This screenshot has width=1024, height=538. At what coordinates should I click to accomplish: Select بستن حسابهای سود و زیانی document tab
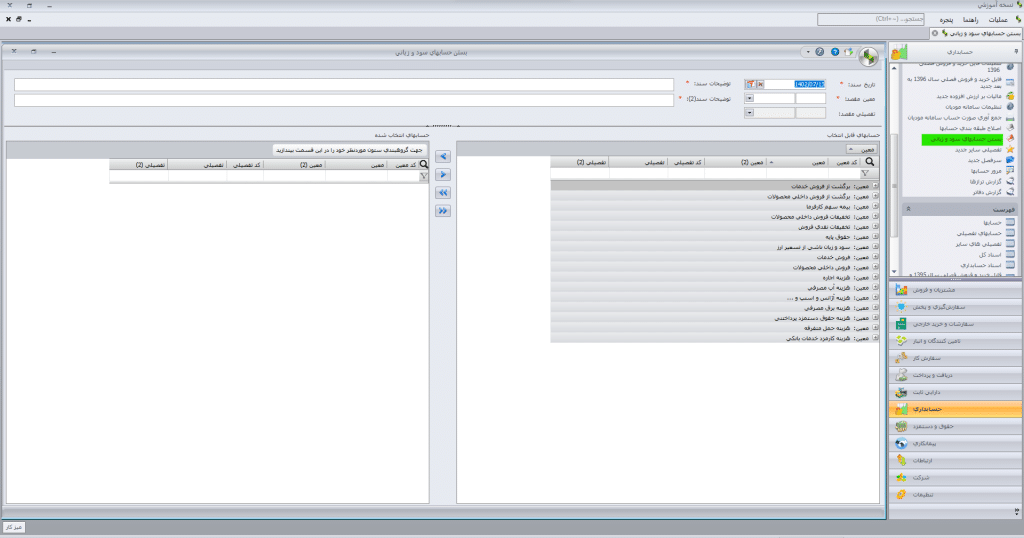click(x=976, y=33)
